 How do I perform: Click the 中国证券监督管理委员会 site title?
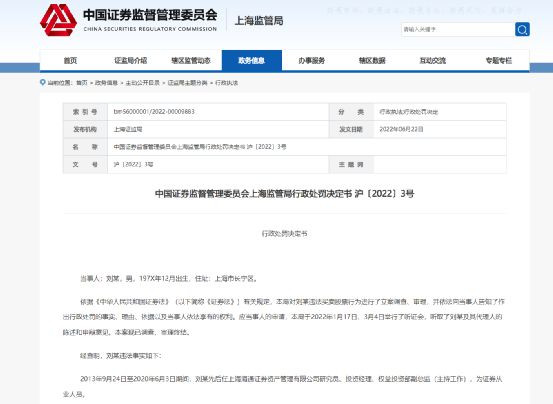[150, 15]
